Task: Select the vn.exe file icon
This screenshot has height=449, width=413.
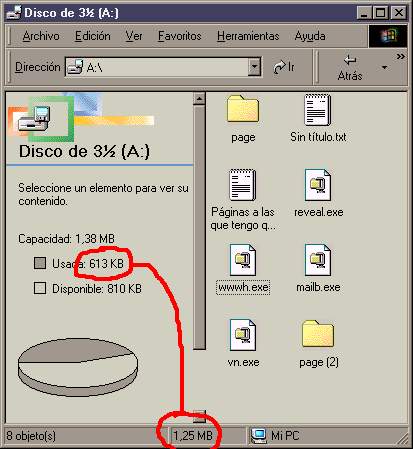Action: (x=243, y=335)
